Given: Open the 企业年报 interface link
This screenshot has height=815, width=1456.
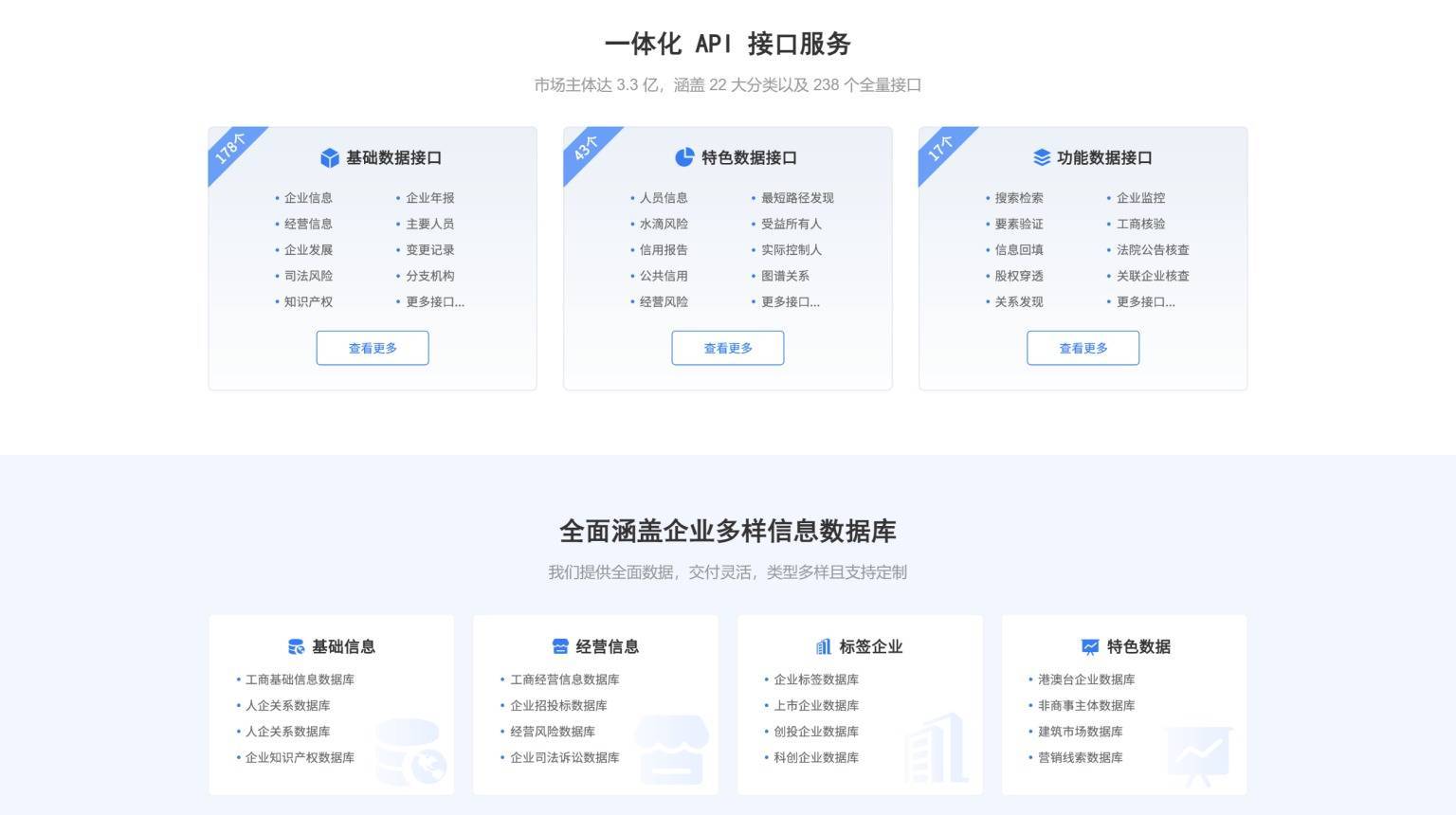Looking at the screenshot, I should point(429,198).
